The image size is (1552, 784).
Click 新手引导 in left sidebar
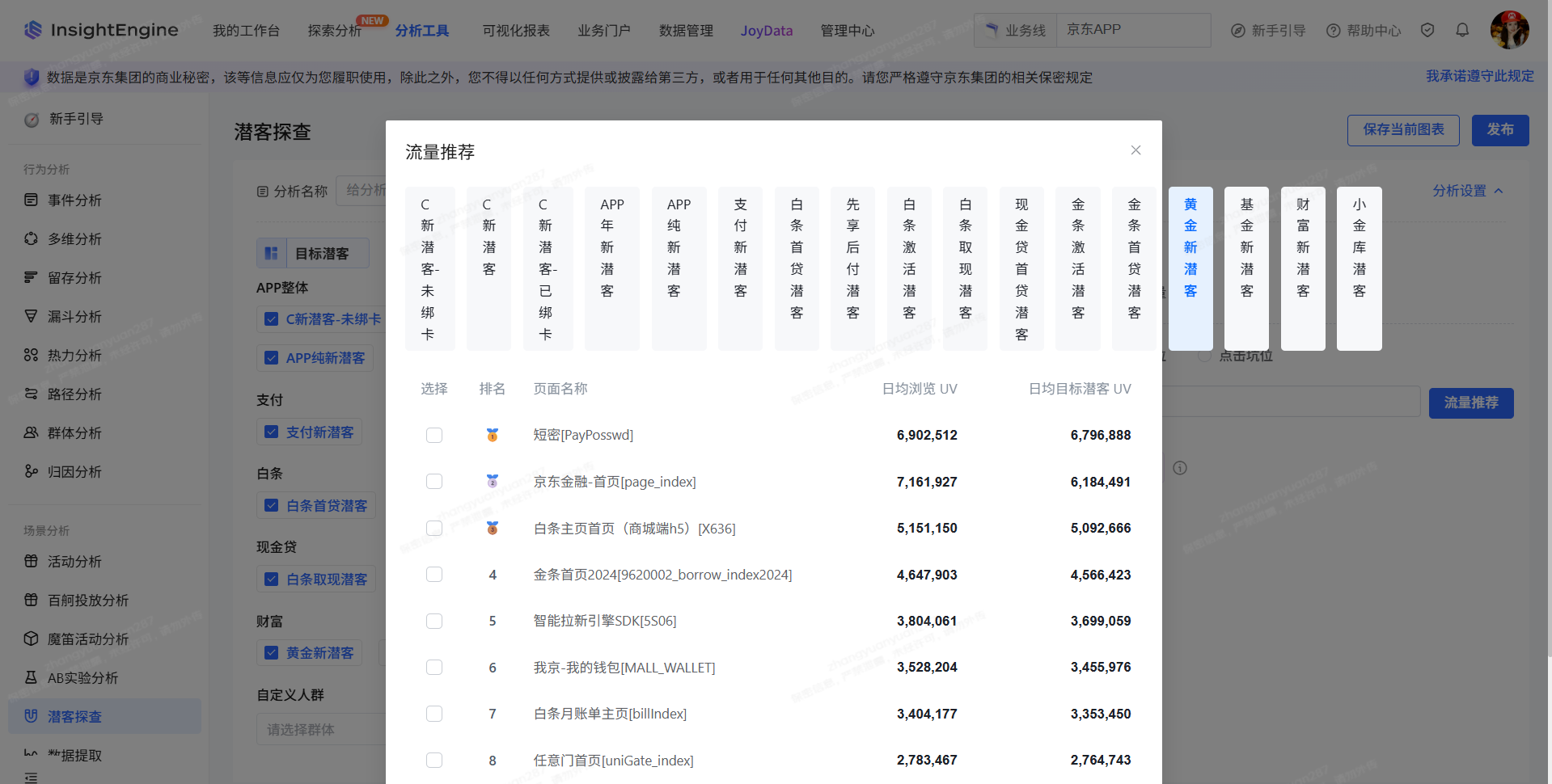[76, 119]
